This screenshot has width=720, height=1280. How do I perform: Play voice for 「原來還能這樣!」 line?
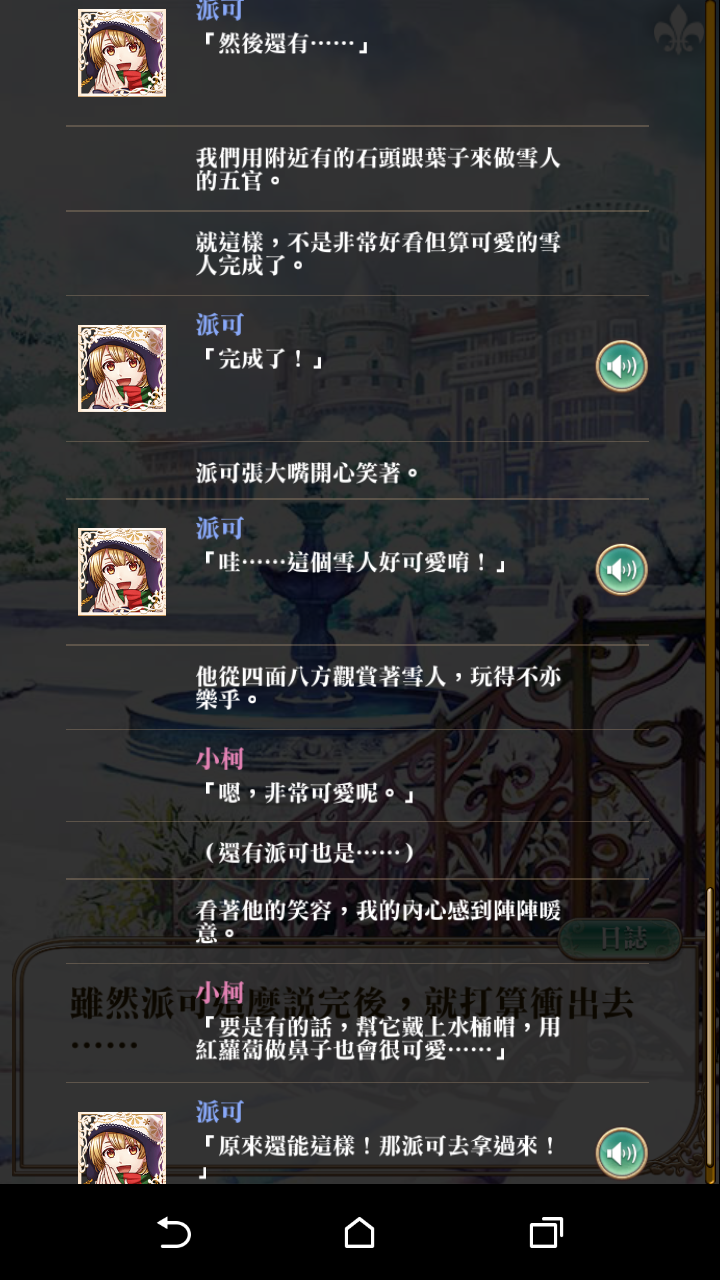622,1153
